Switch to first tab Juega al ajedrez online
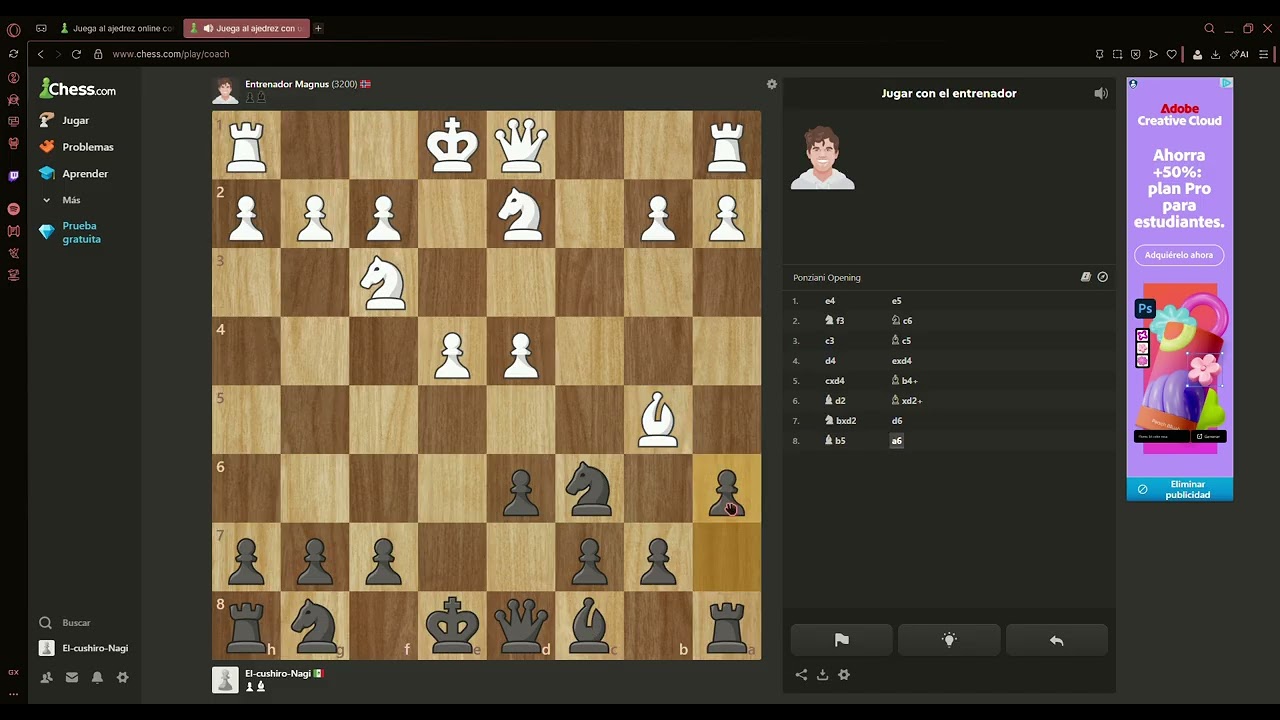The height and width of the screenshot is (720, 1280). tap(116, 28)
